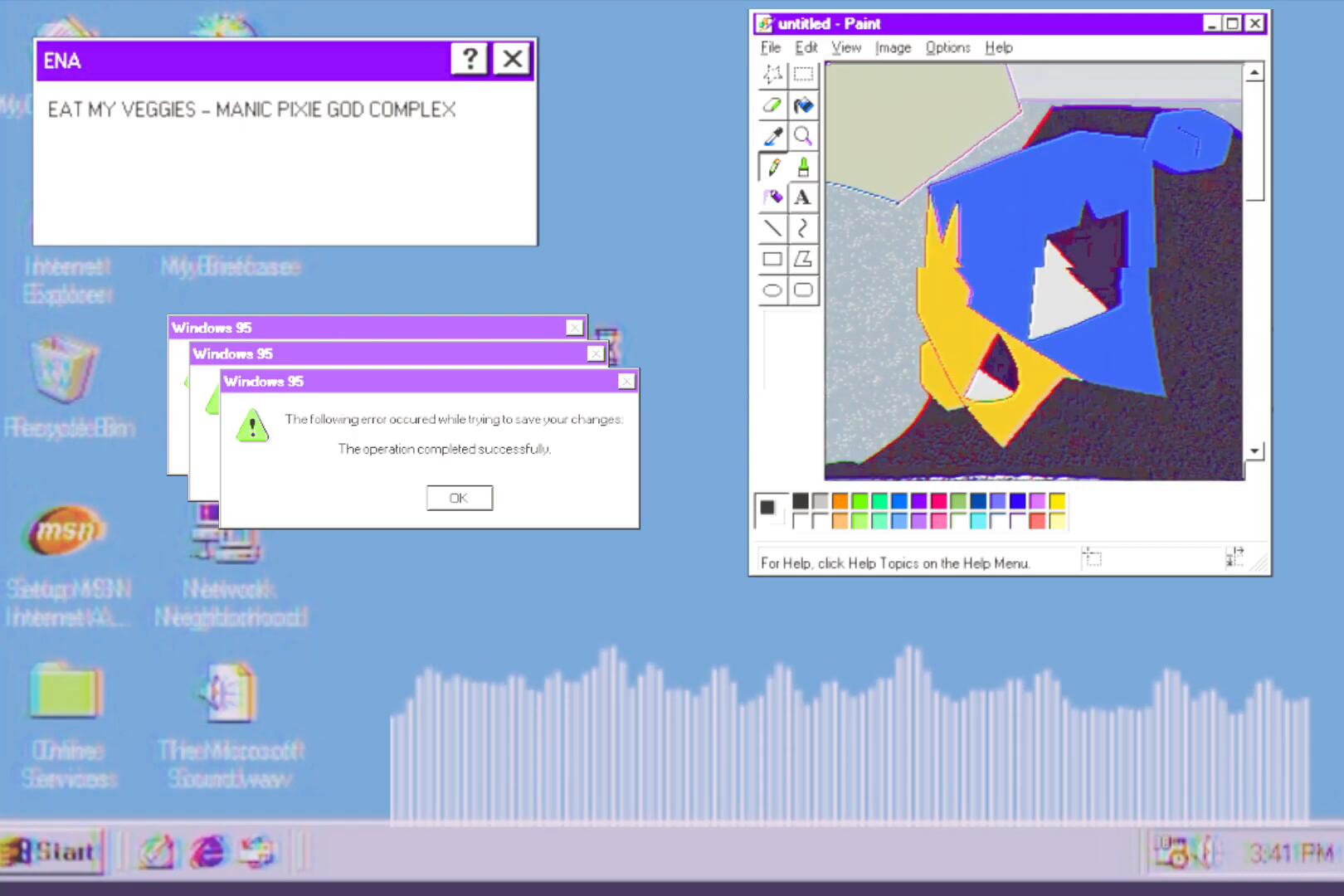Select the Airbrush tool
Screen dimensions: 1344x896
coord(772,197)
